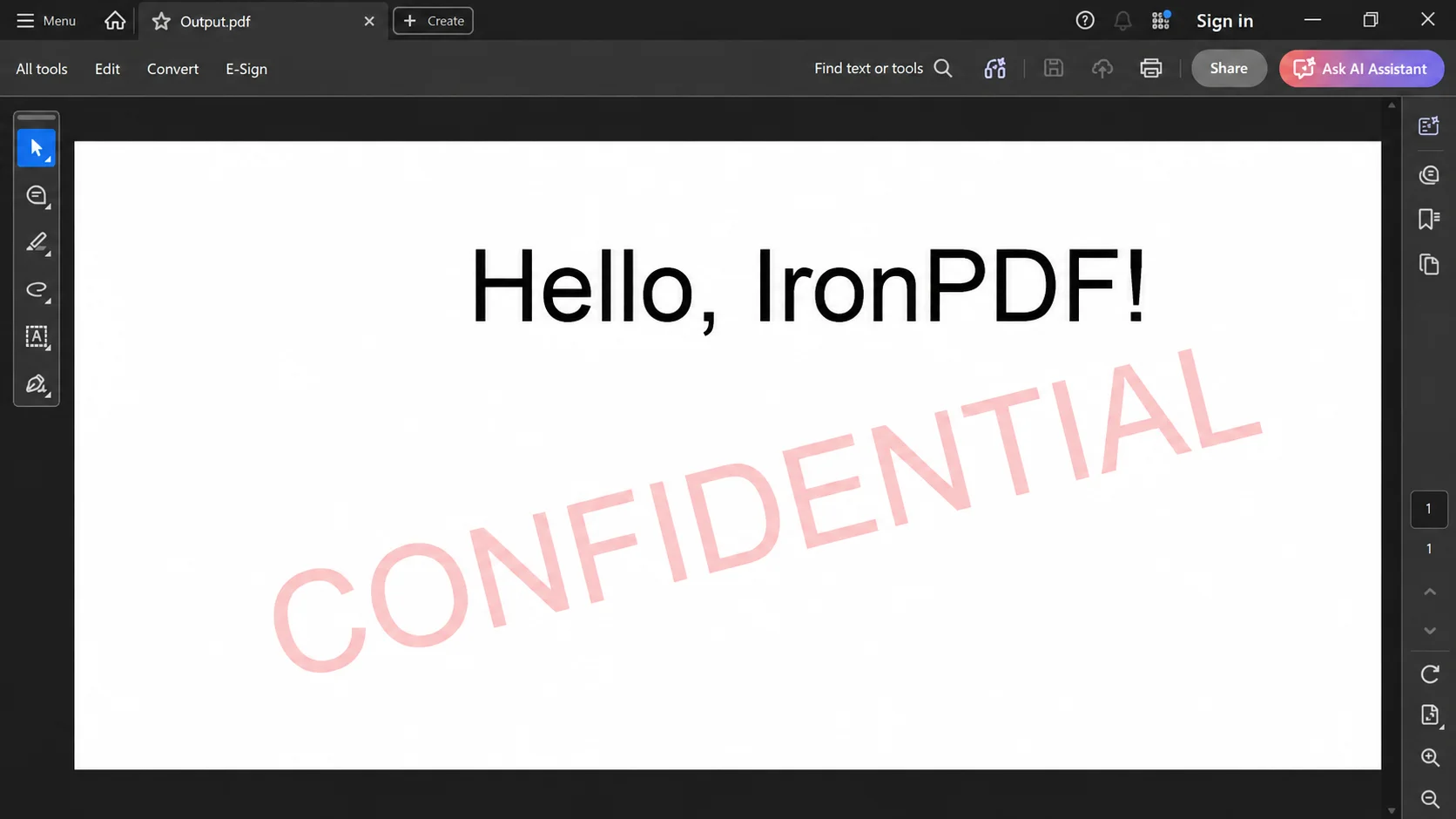This screenshot has width=1456, height=819.
Task: Open the apps grid launcher
Action: pyautogui.click(x=1161, y=21)
